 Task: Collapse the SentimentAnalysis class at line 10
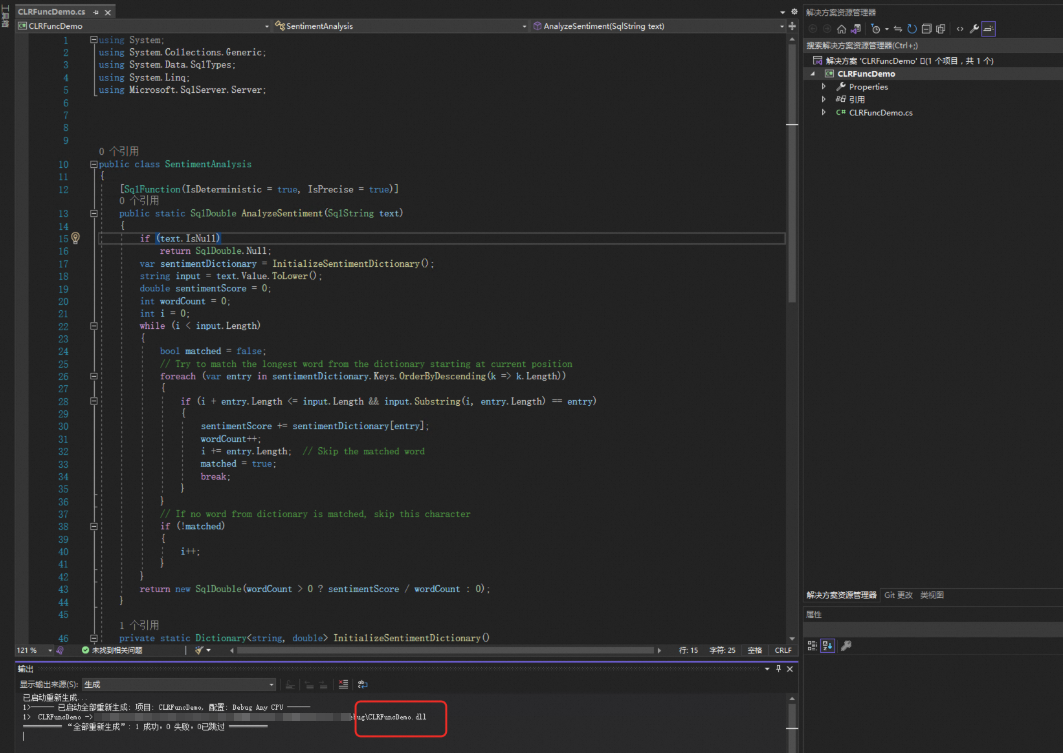[94, 164]
